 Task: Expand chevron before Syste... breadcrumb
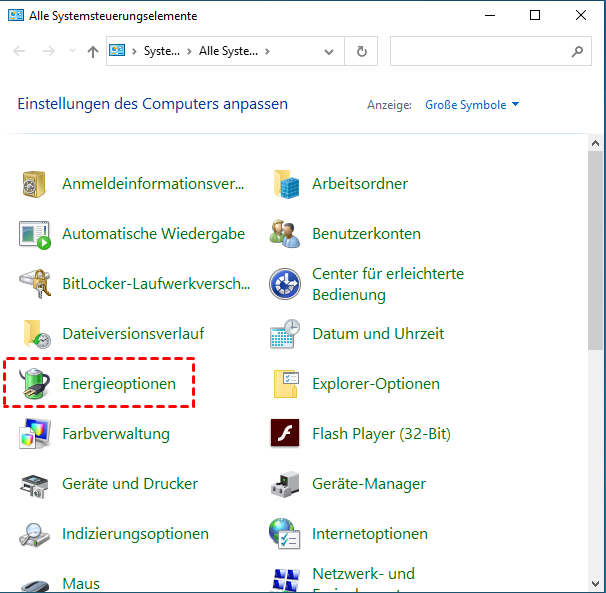[134, 51]
